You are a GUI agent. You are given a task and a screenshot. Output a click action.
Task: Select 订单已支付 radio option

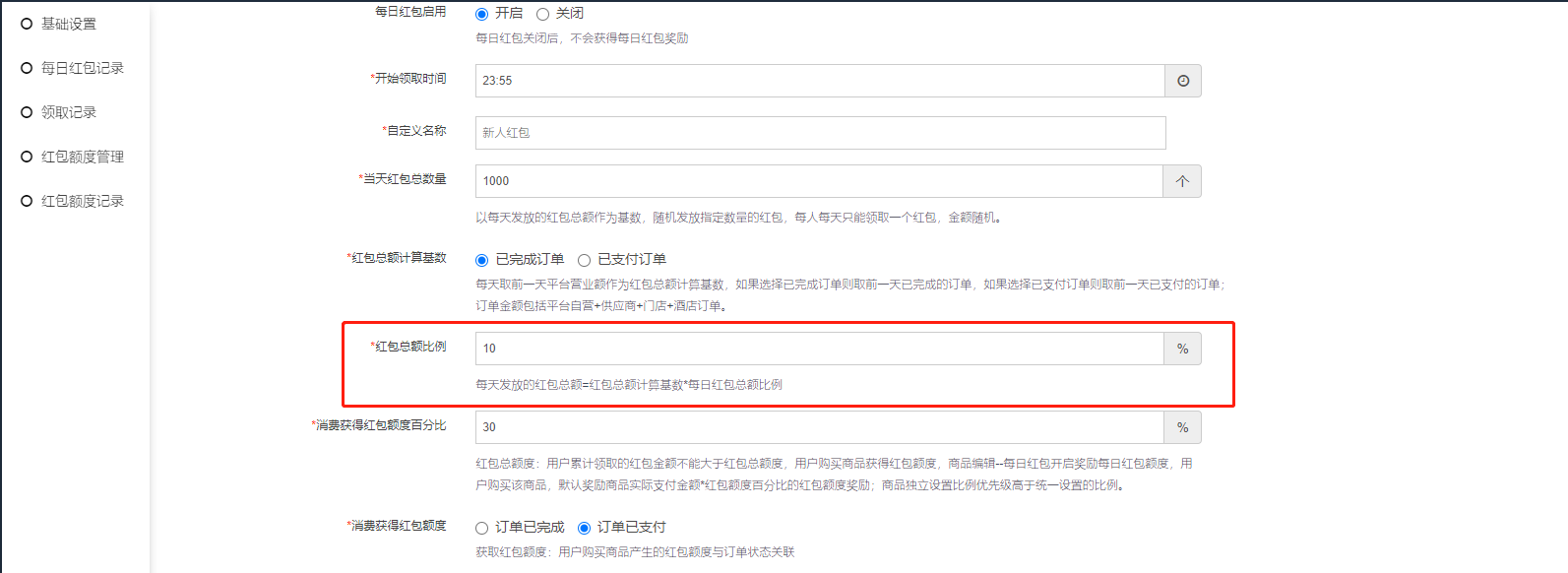pos(584,528)
